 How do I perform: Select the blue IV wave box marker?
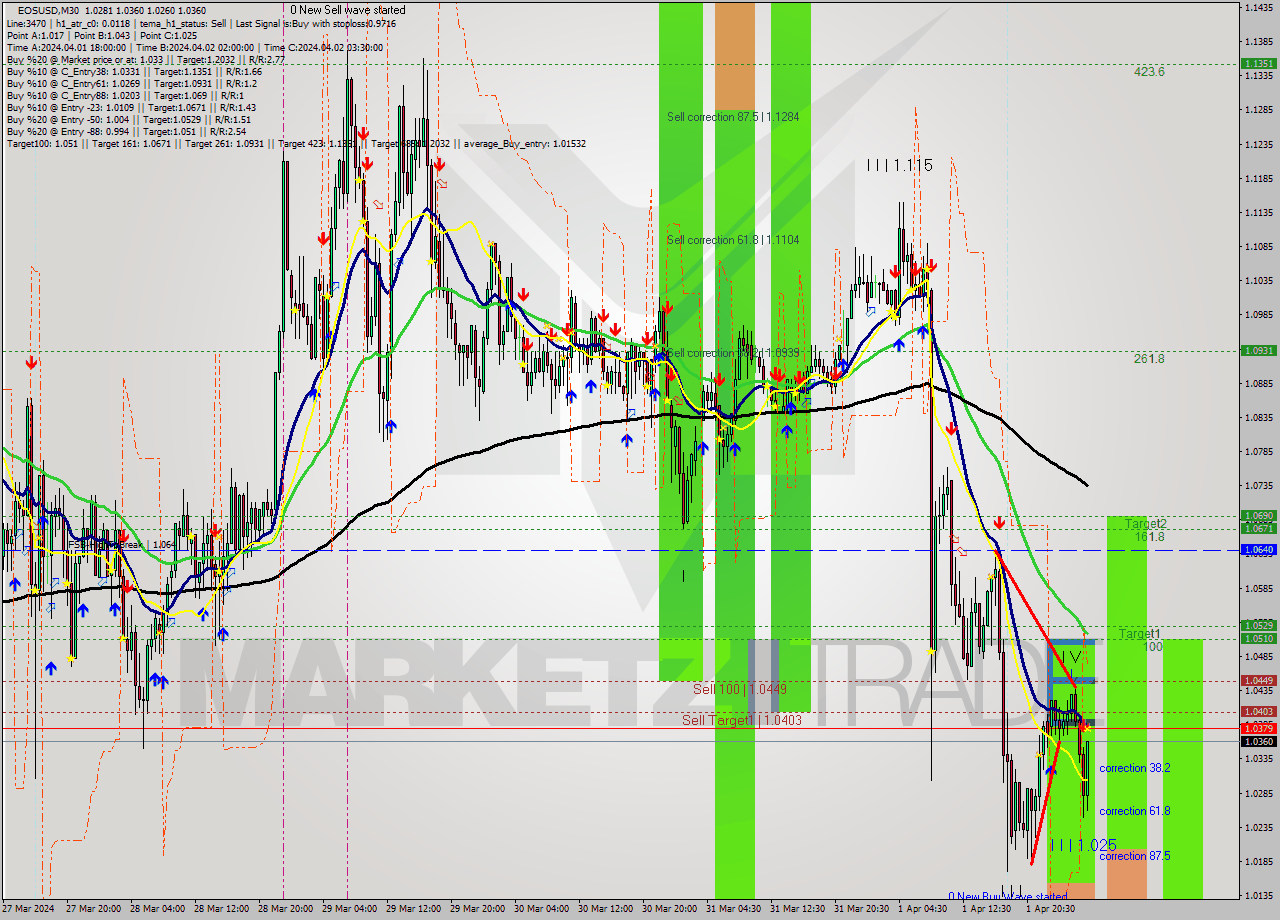click(1072, 657)
